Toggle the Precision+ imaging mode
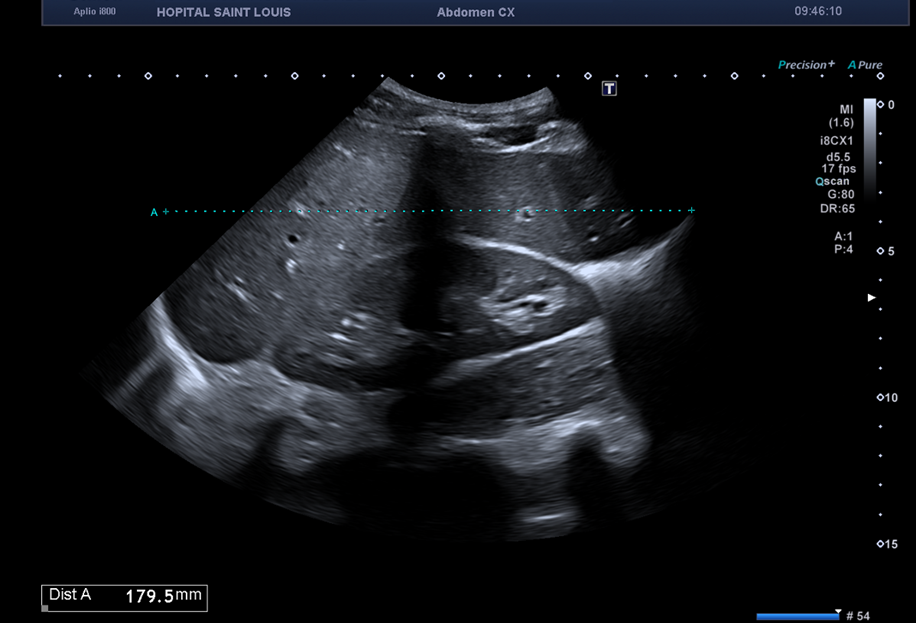 click(806, 65)
